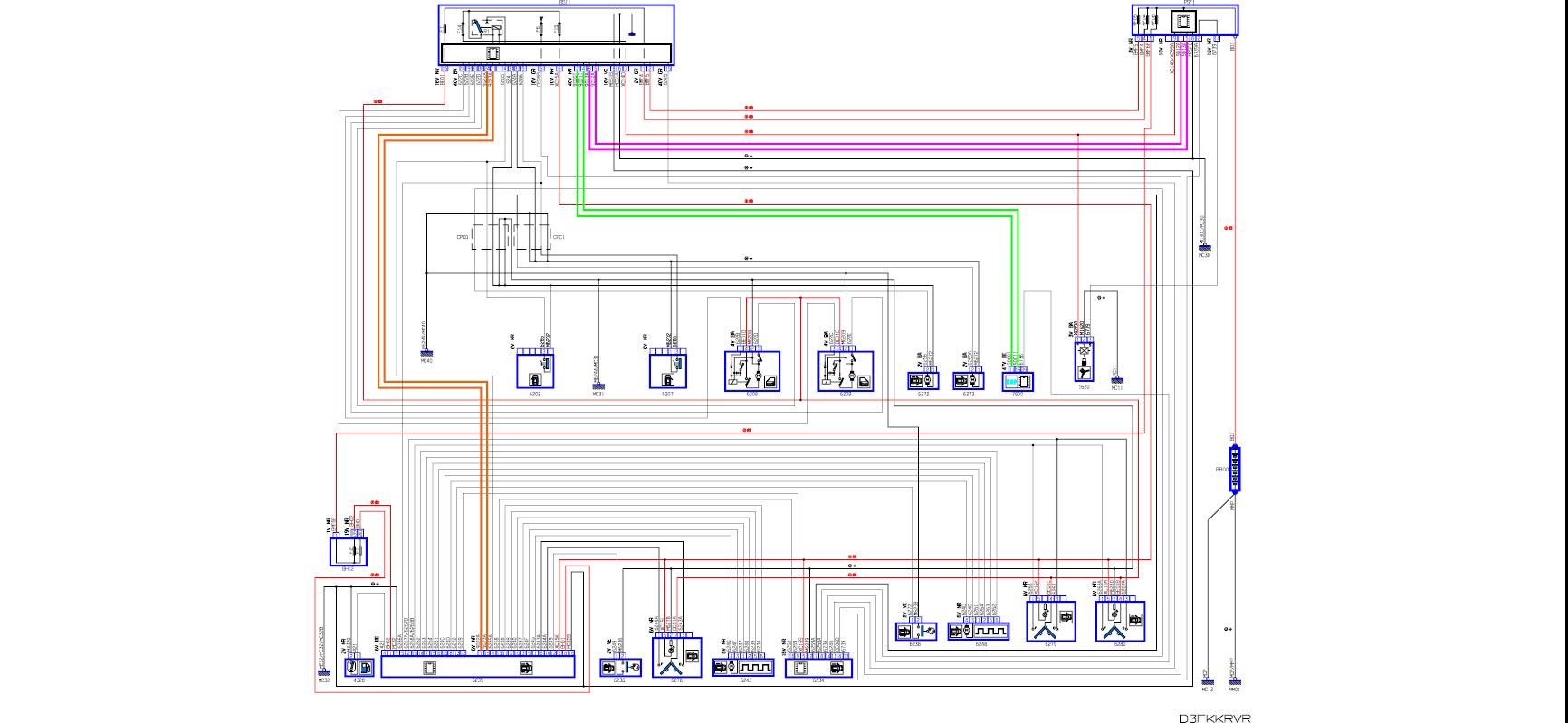Screen dimensions: 1568x723
Task: Click the 6207 component box with lock symbol
Action: 667,371
